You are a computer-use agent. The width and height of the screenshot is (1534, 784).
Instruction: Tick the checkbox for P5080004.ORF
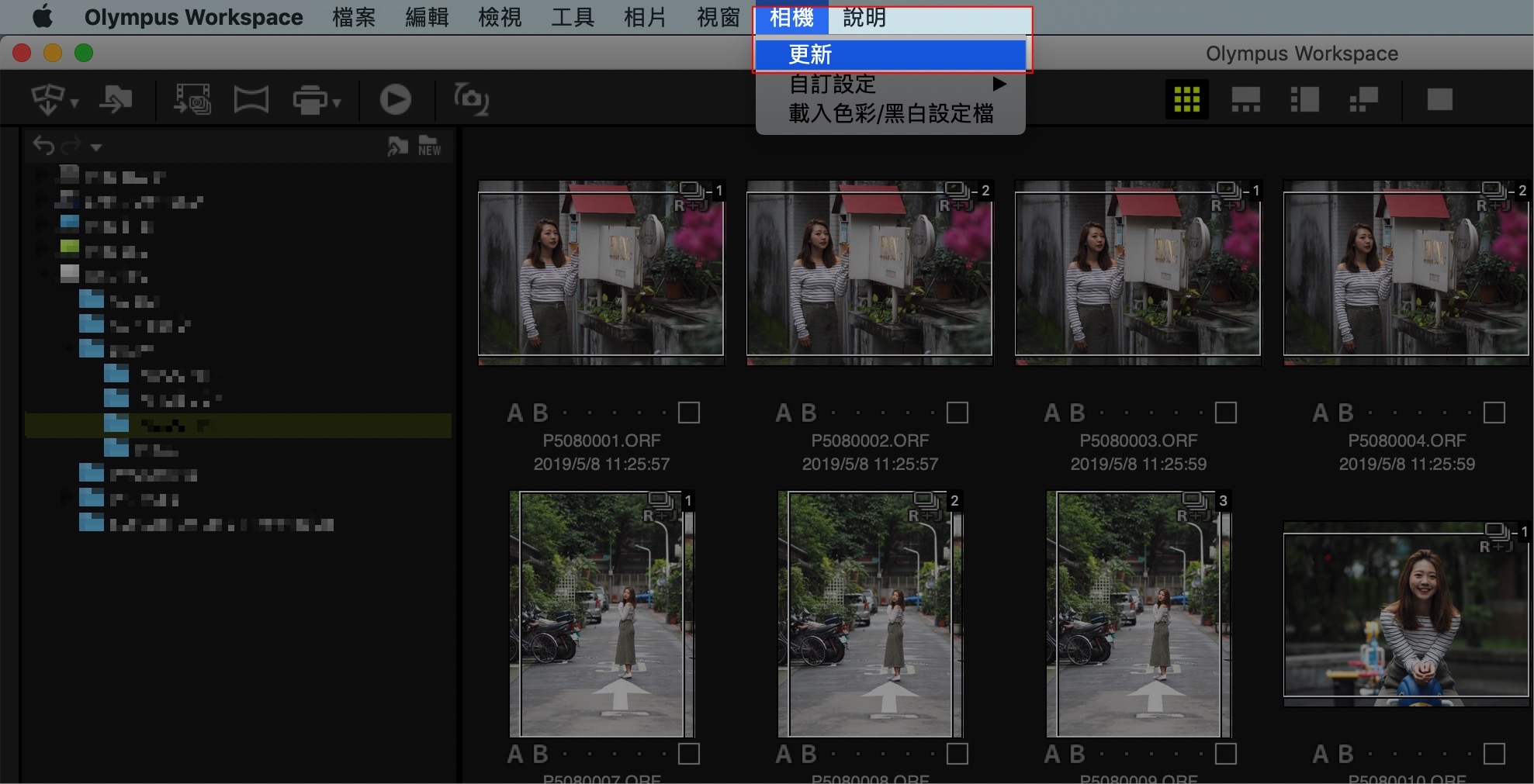[1494, 413]
